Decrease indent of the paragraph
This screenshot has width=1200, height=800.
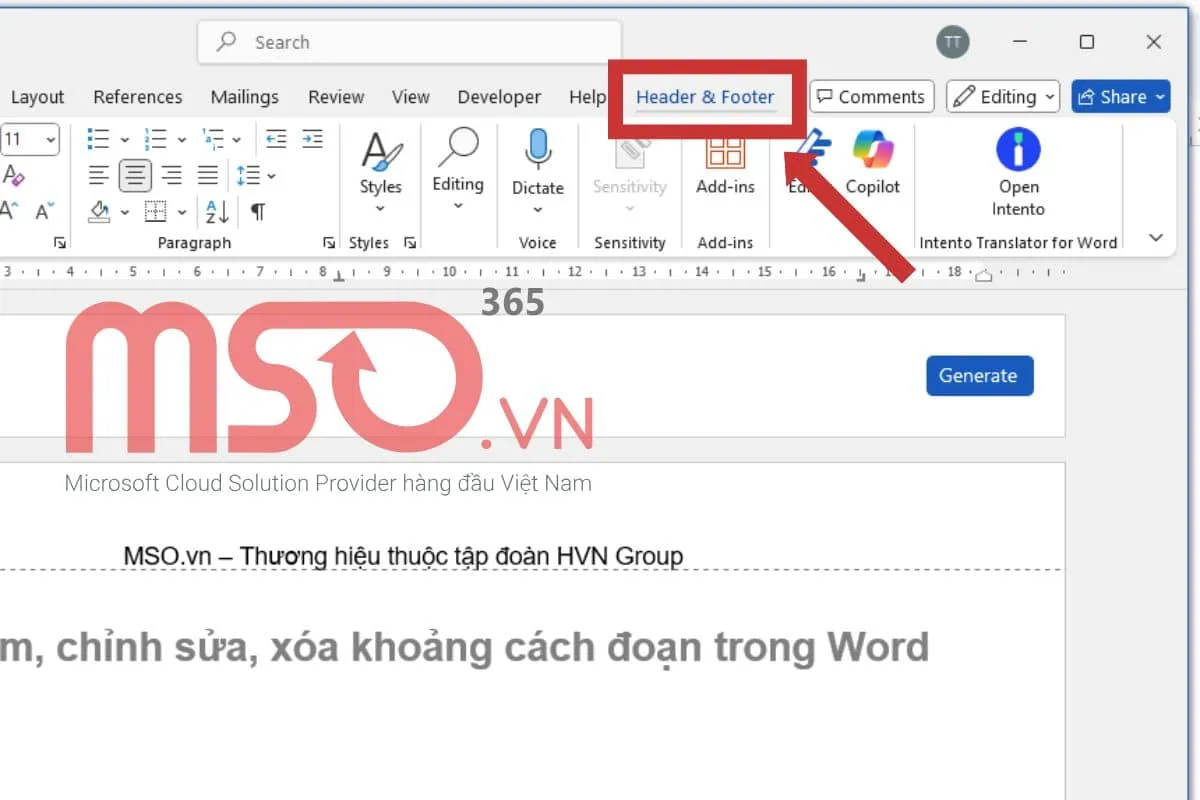[x=276, y=139]
